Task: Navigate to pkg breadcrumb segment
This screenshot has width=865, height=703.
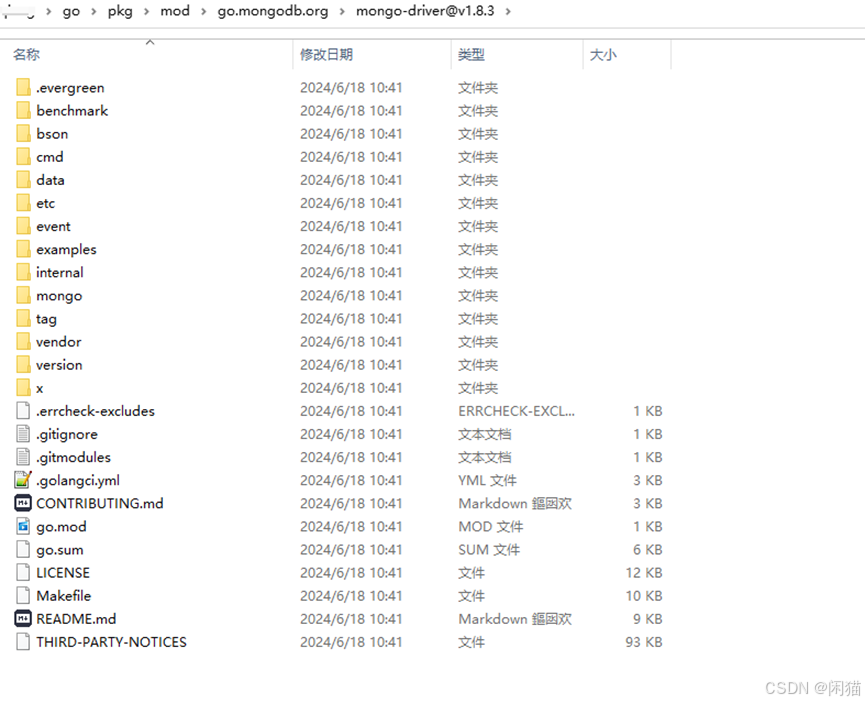Action: coord(120,12)
